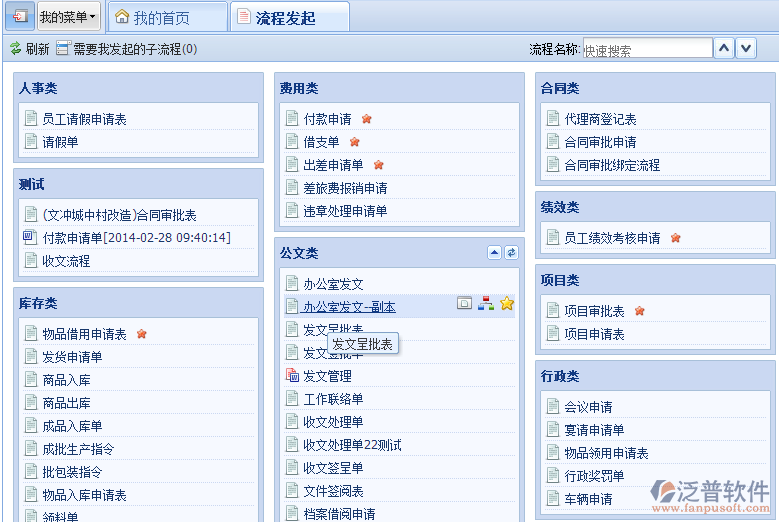The width and height of the screenshot is (780, 524).
Task: Click the swap icon in 公文类 header
Action: 511,253
